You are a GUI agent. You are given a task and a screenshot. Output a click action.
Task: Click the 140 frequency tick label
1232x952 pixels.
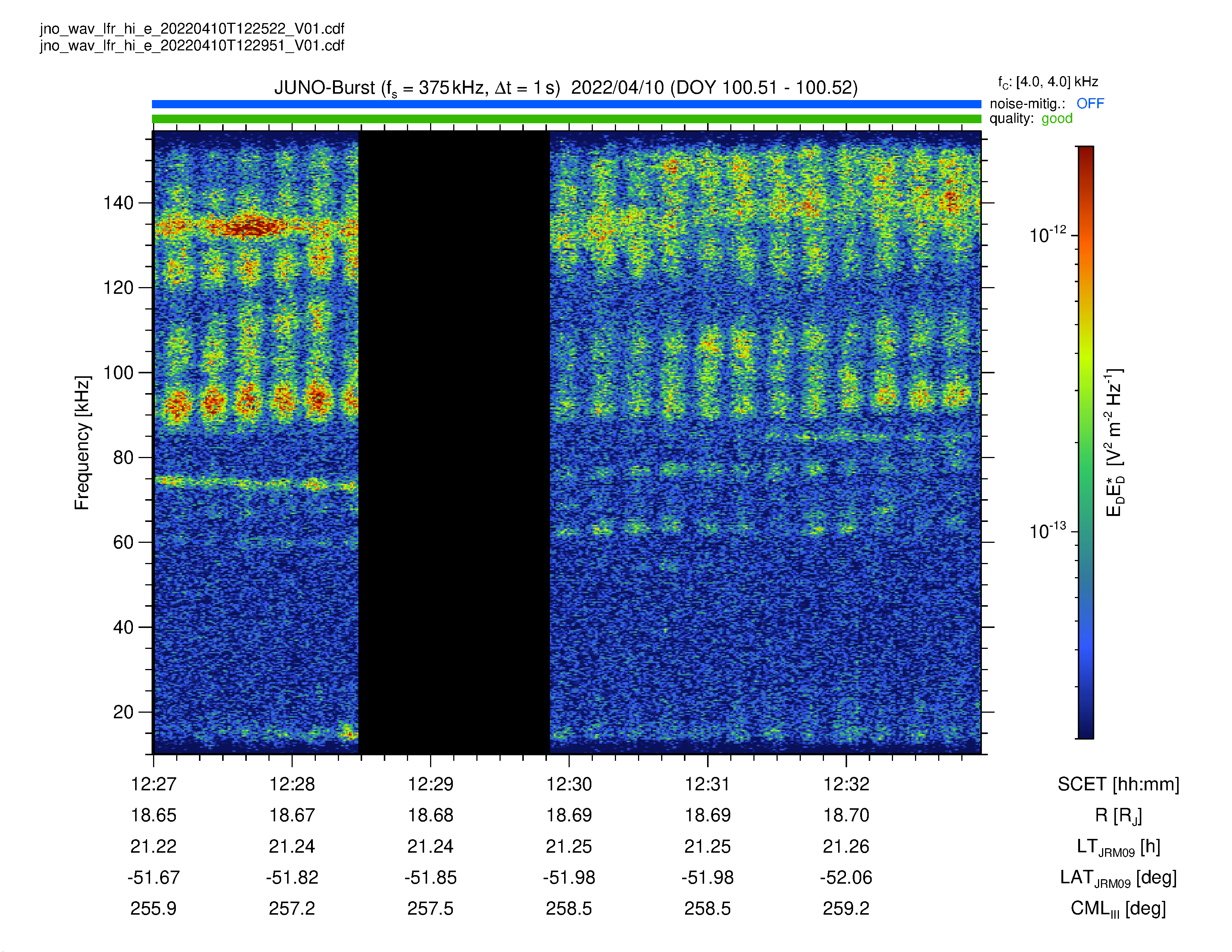[118, 203]
